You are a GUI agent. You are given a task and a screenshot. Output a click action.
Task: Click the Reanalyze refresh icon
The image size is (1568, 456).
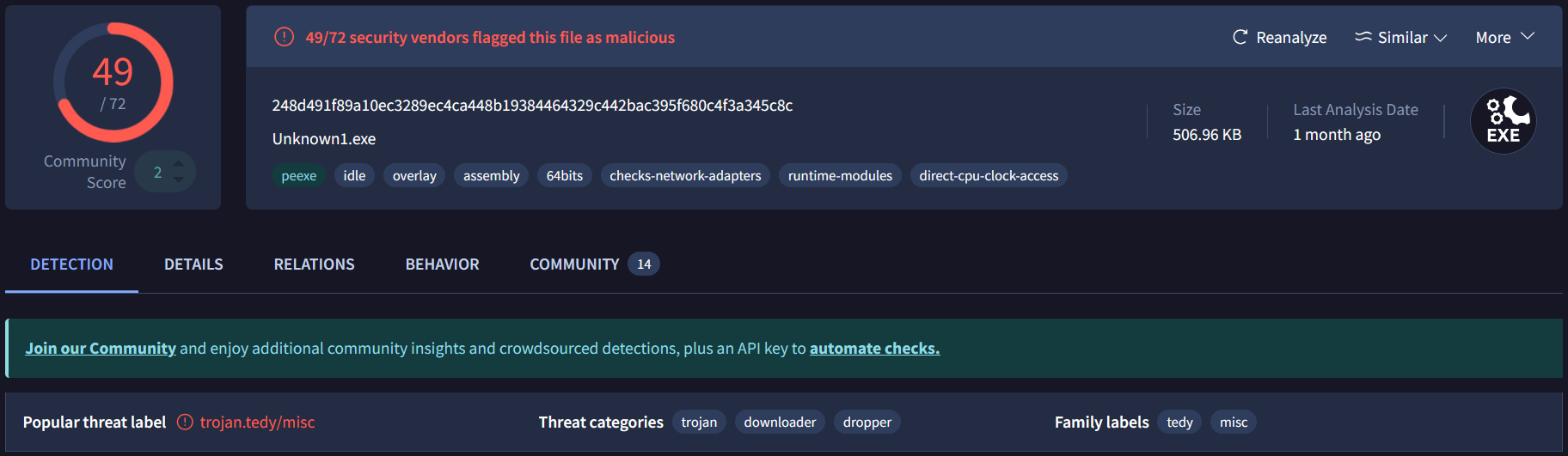click(1240, 37)
